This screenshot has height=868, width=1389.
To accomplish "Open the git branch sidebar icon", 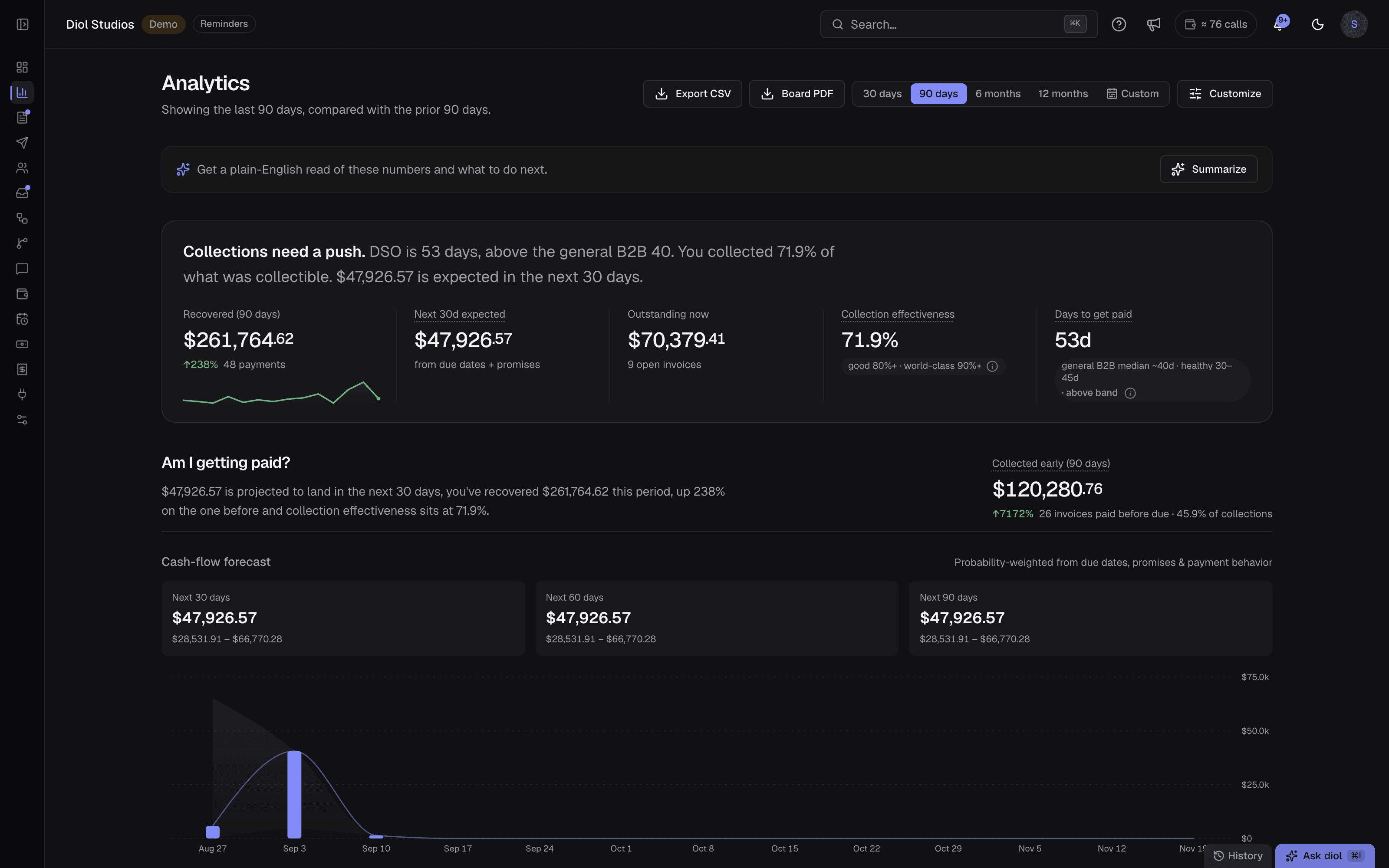I will pos(23,243).
